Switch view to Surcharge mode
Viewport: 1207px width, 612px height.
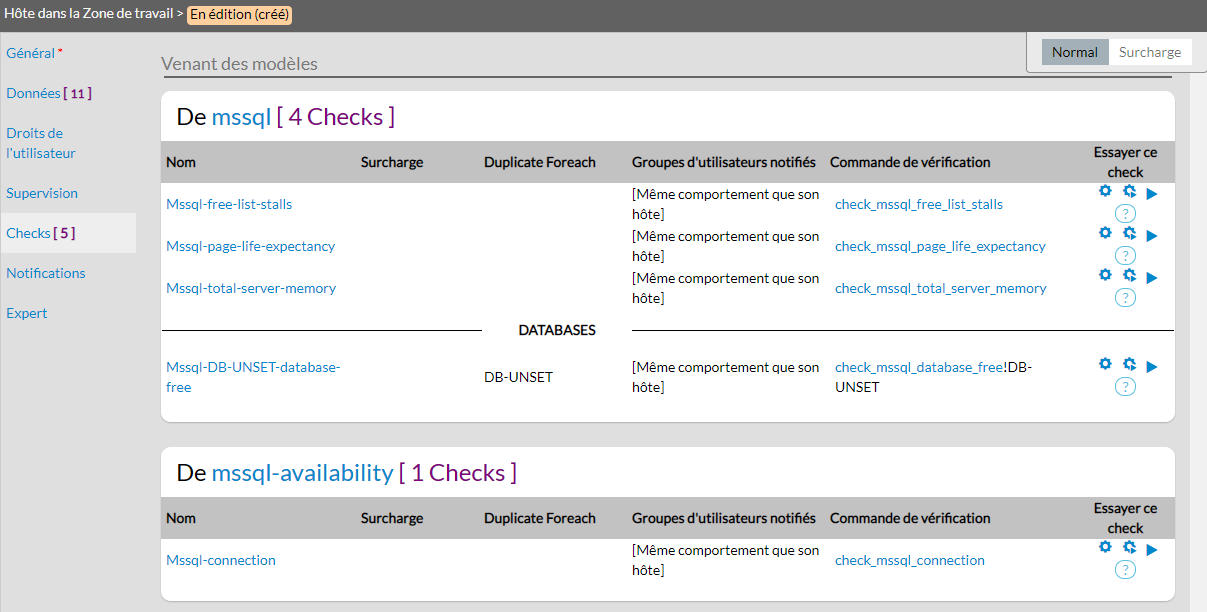tap(1149, 52)
